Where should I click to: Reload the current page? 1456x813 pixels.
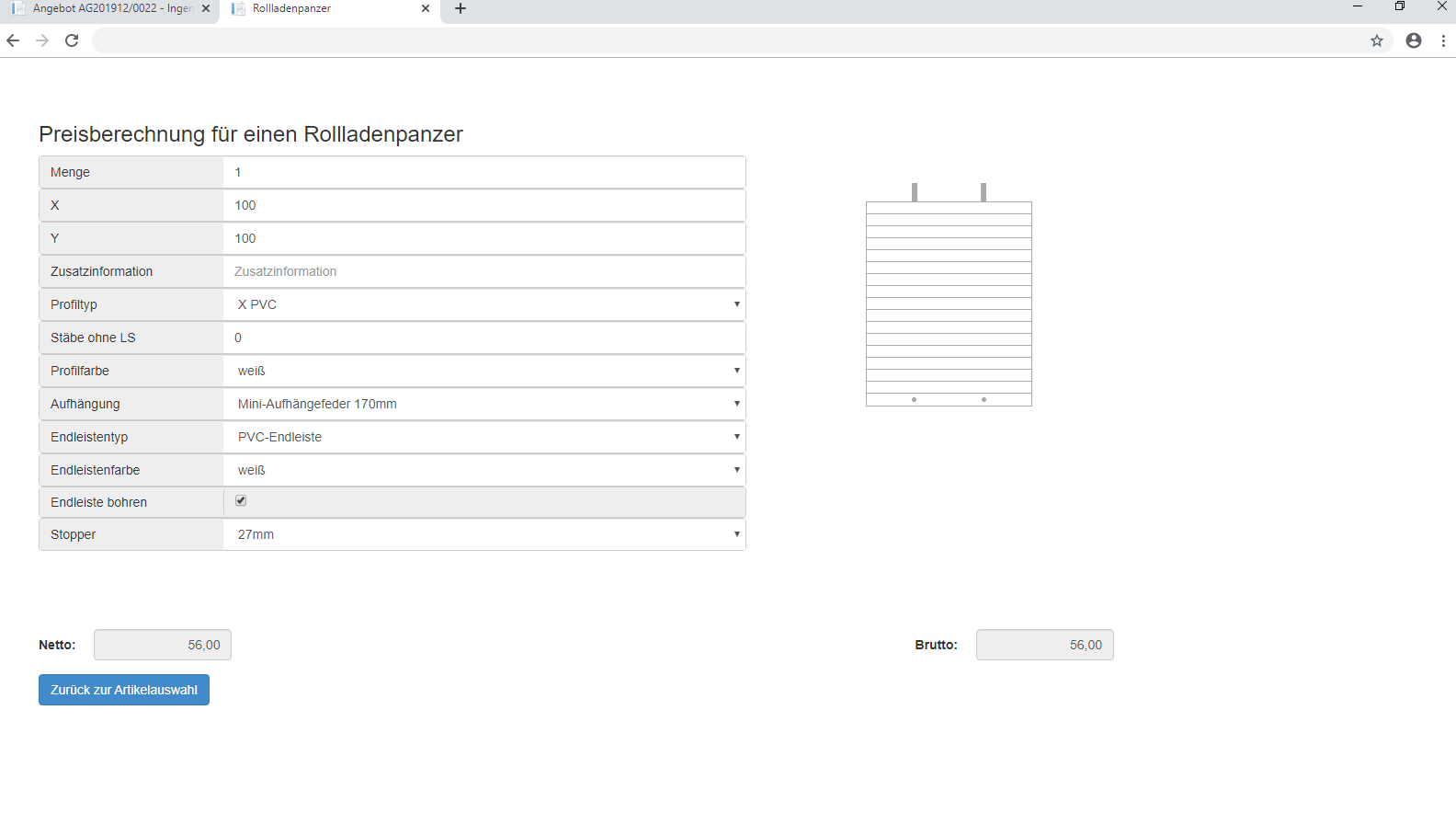(x=72, y=40)
